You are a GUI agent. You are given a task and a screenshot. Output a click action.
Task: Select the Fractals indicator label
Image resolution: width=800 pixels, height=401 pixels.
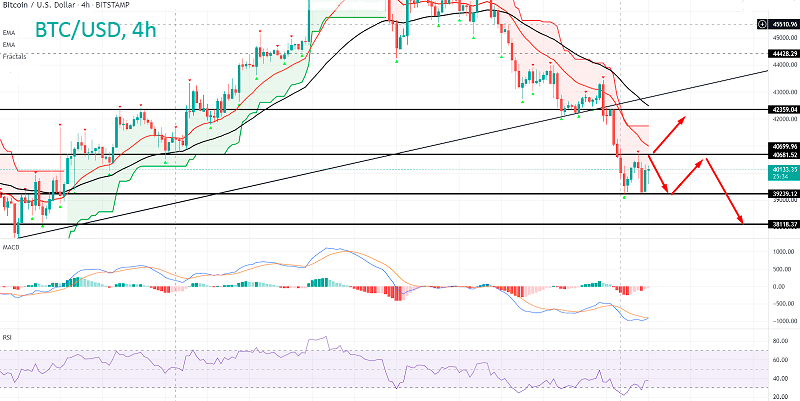(13, 57)
